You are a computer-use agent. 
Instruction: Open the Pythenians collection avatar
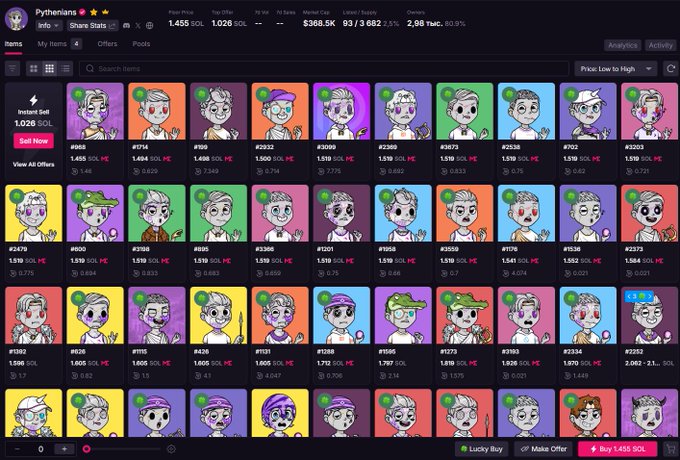16,19
